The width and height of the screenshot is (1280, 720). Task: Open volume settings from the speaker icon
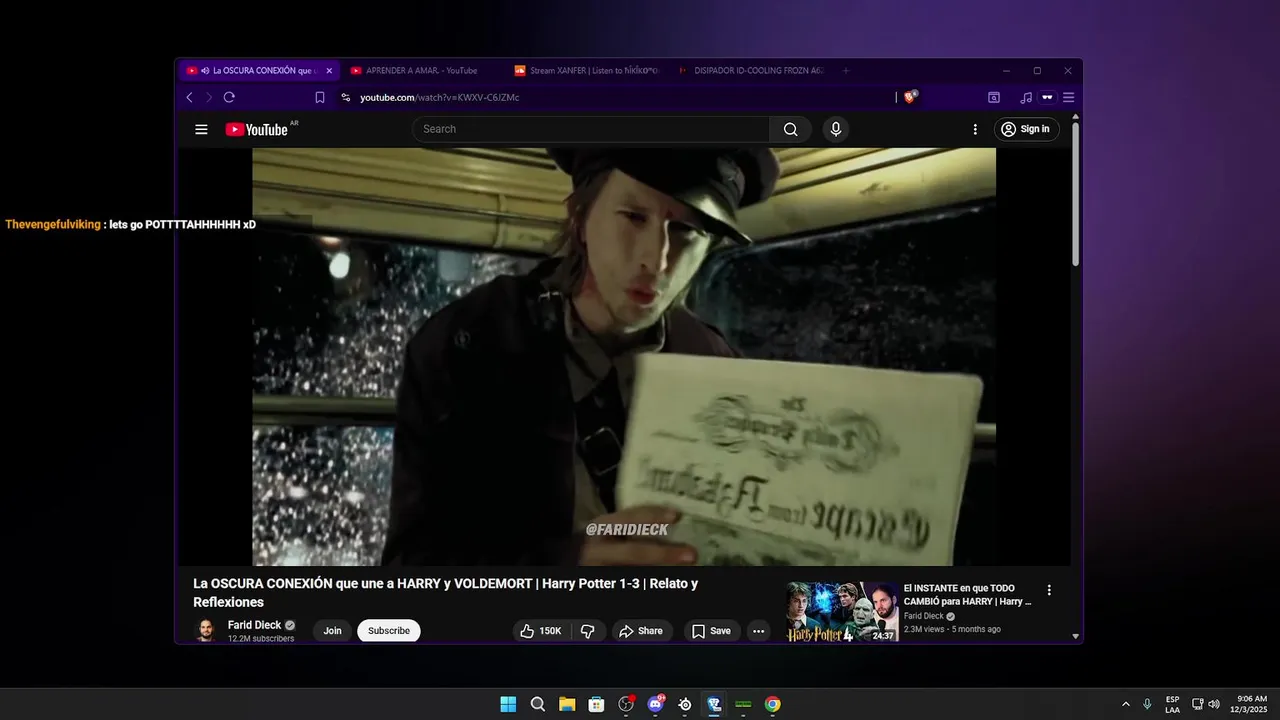(x=1214, y=704)
